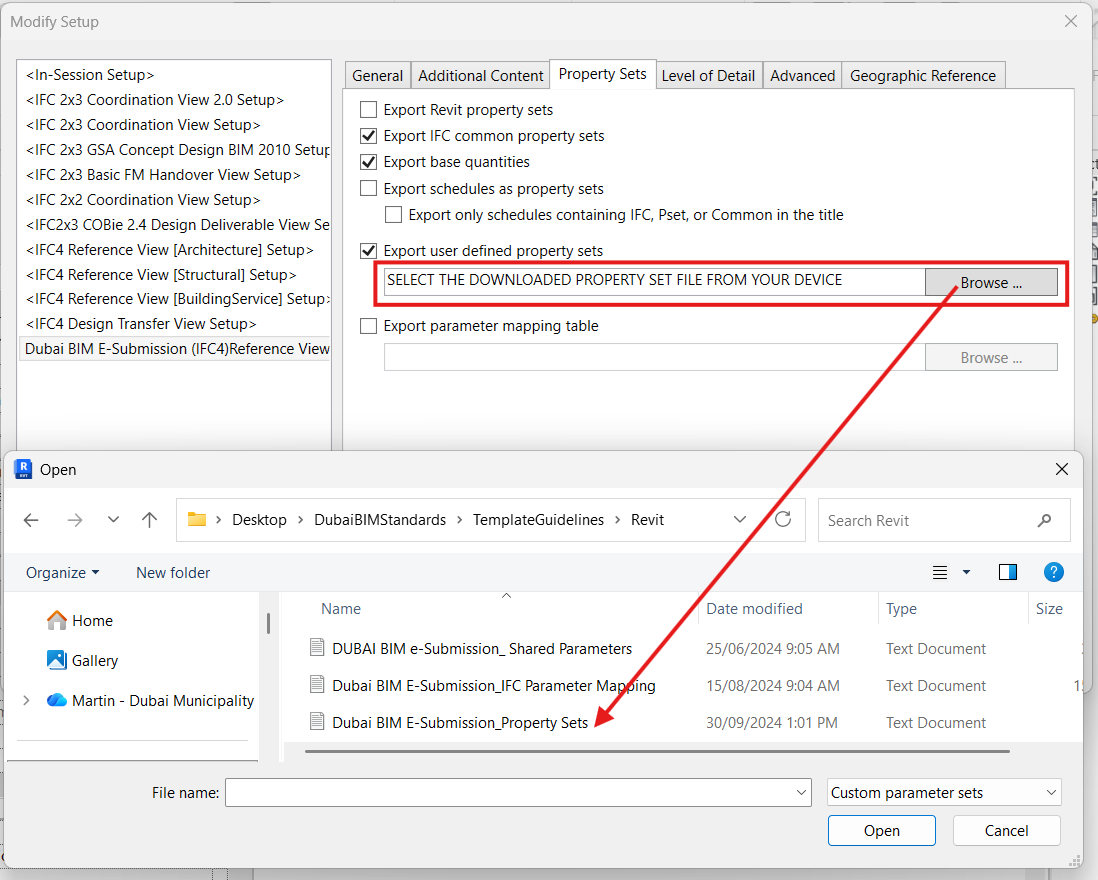Uncheck Export user defined property sets
This screenshot has height=880, width=1098.
(x=368, y=250)
